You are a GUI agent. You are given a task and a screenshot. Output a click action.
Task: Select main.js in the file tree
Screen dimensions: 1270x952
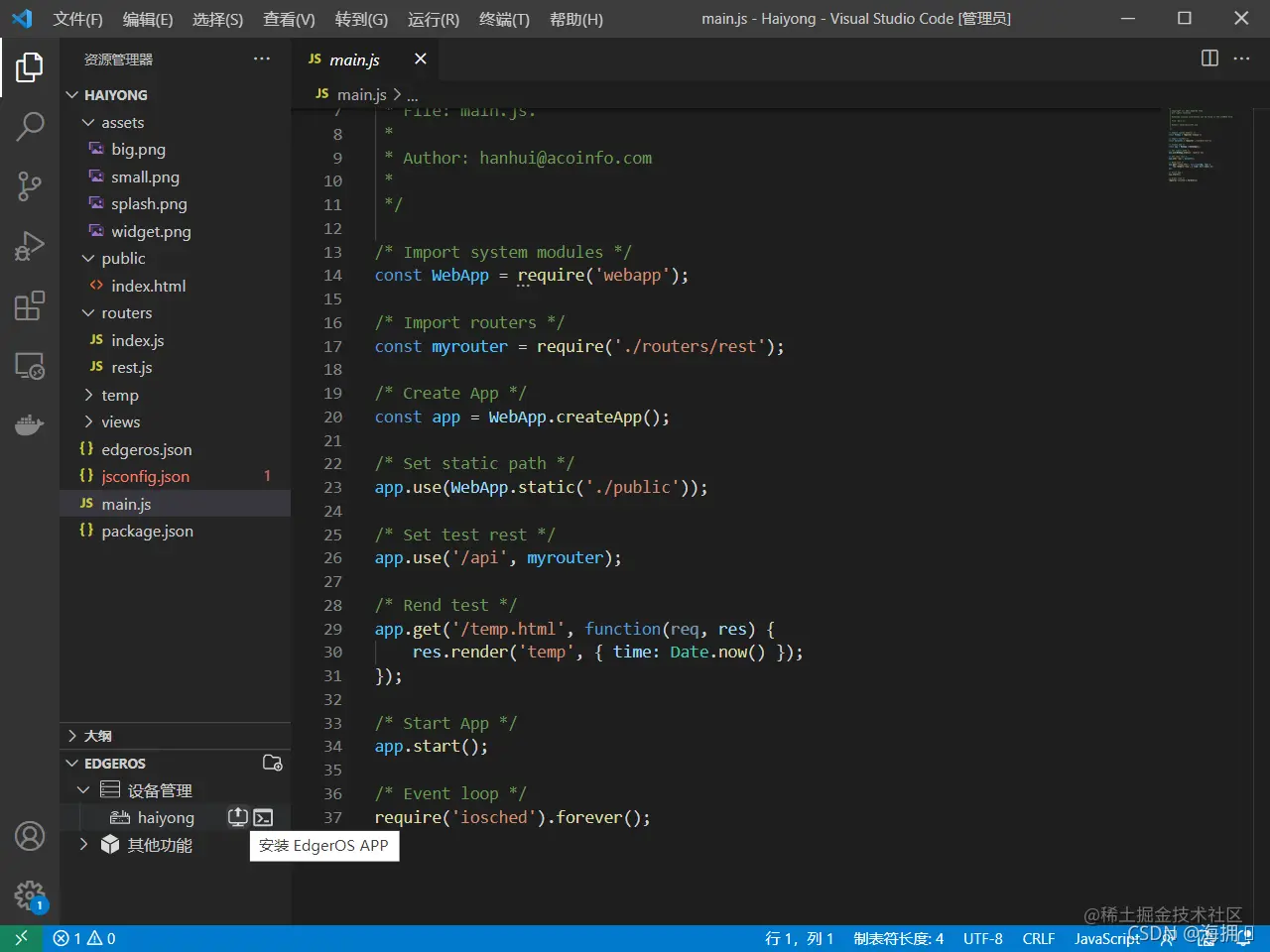[175, 504]
